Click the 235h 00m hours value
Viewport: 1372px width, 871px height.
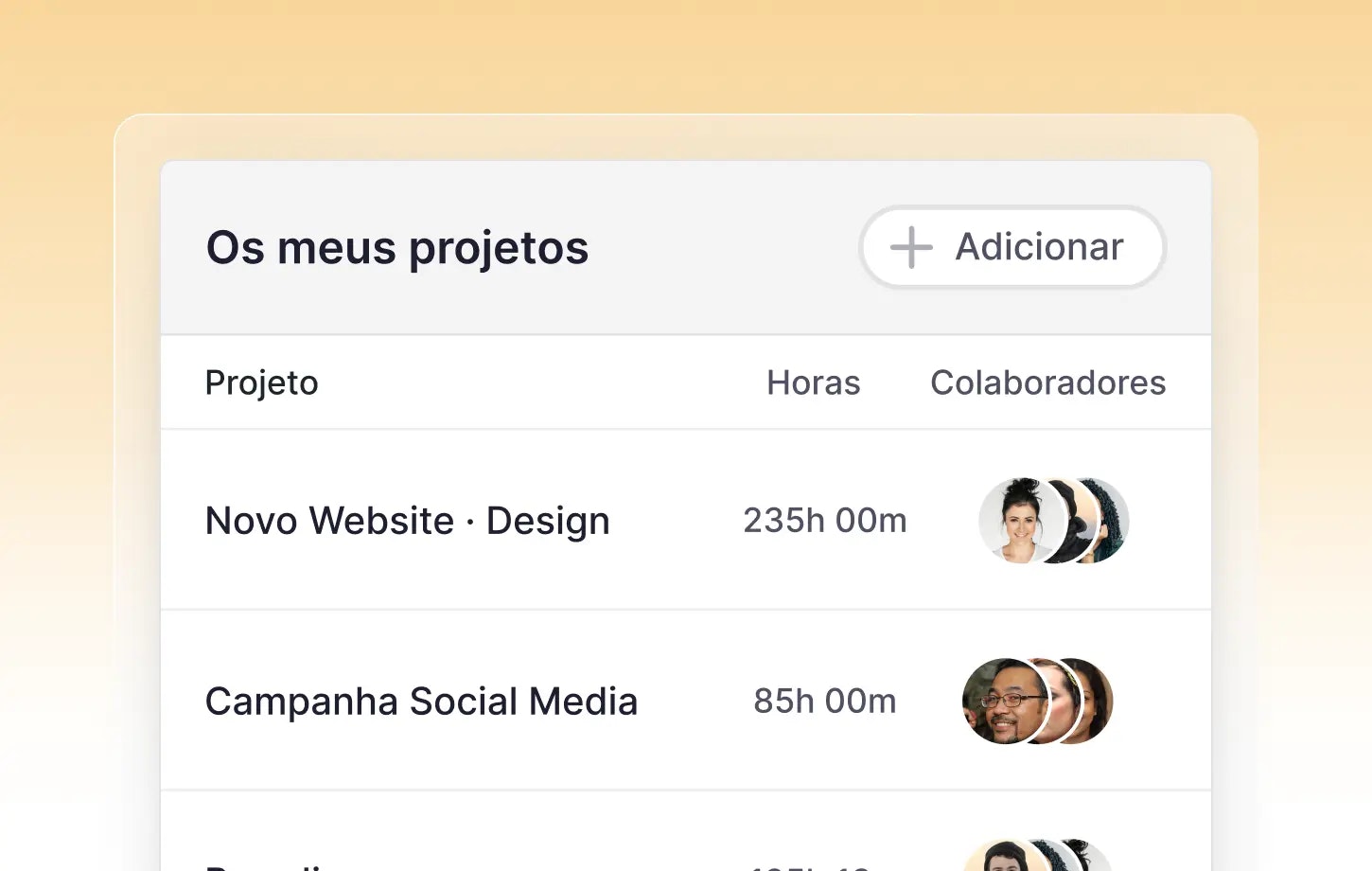(x=824, y=521)
